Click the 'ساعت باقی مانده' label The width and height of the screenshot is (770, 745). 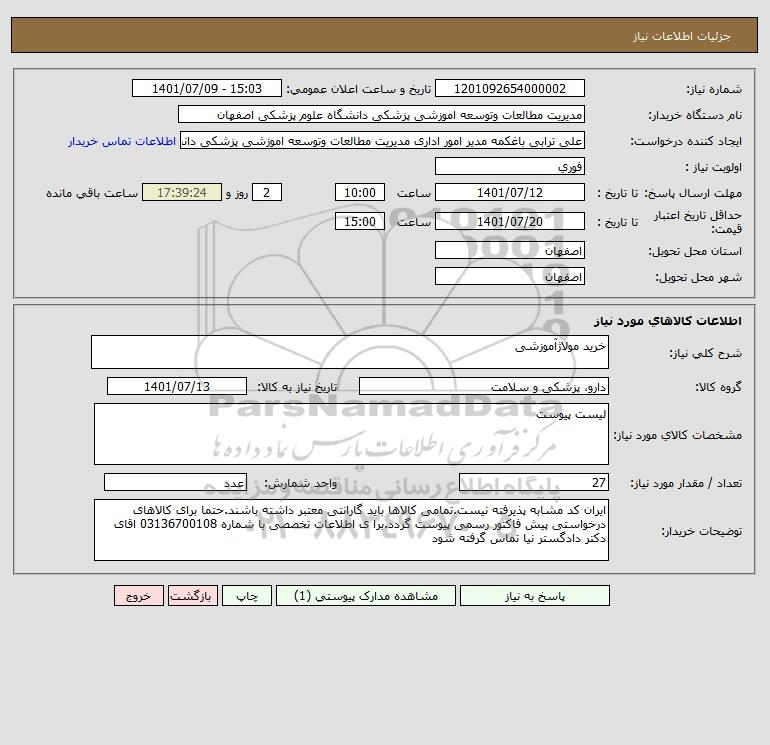pyautogui.click(x=92, y=193)
